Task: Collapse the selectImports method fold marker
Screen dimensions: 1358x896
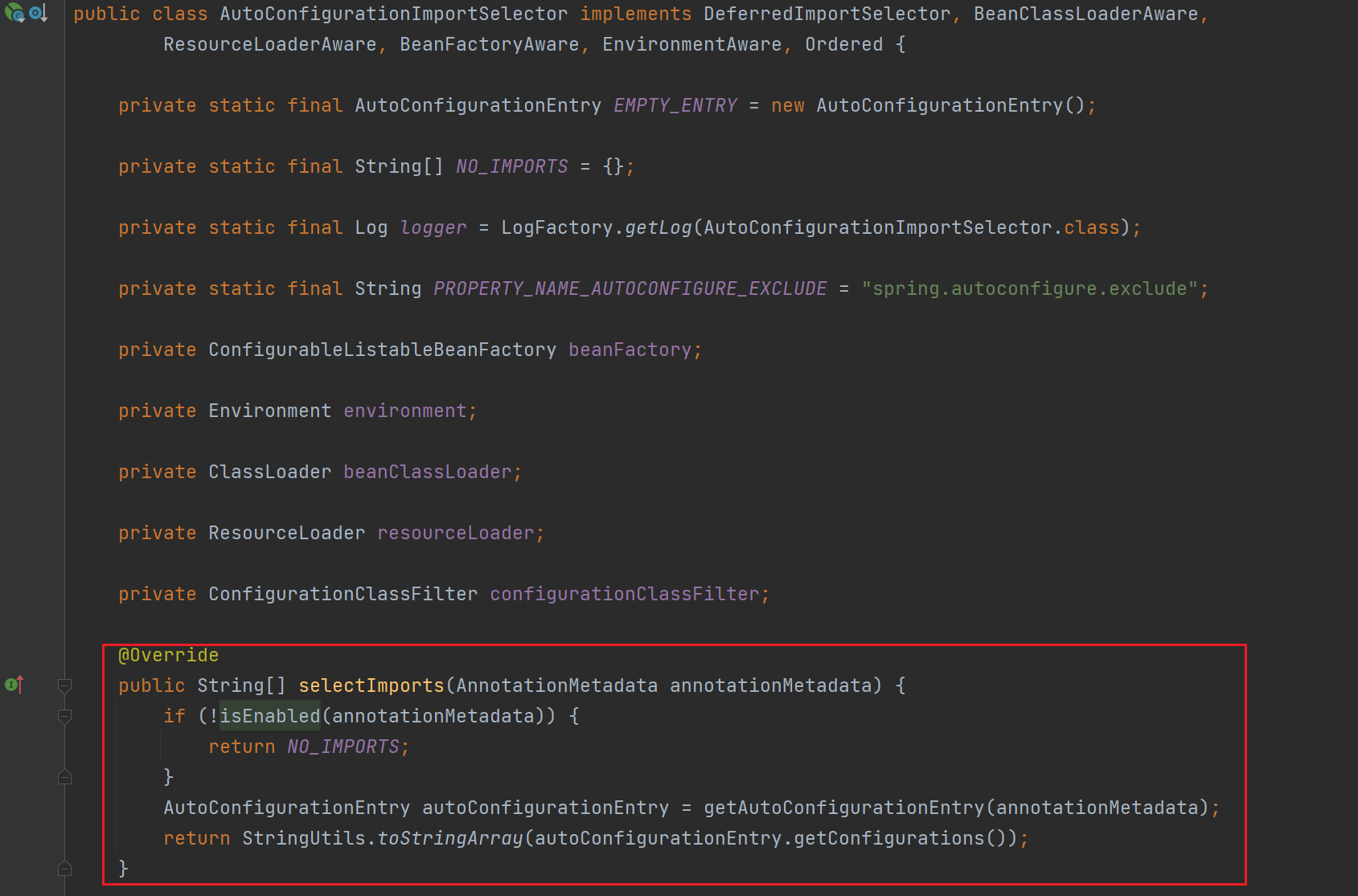Action: pyautogui.click(x=65, y=685)
